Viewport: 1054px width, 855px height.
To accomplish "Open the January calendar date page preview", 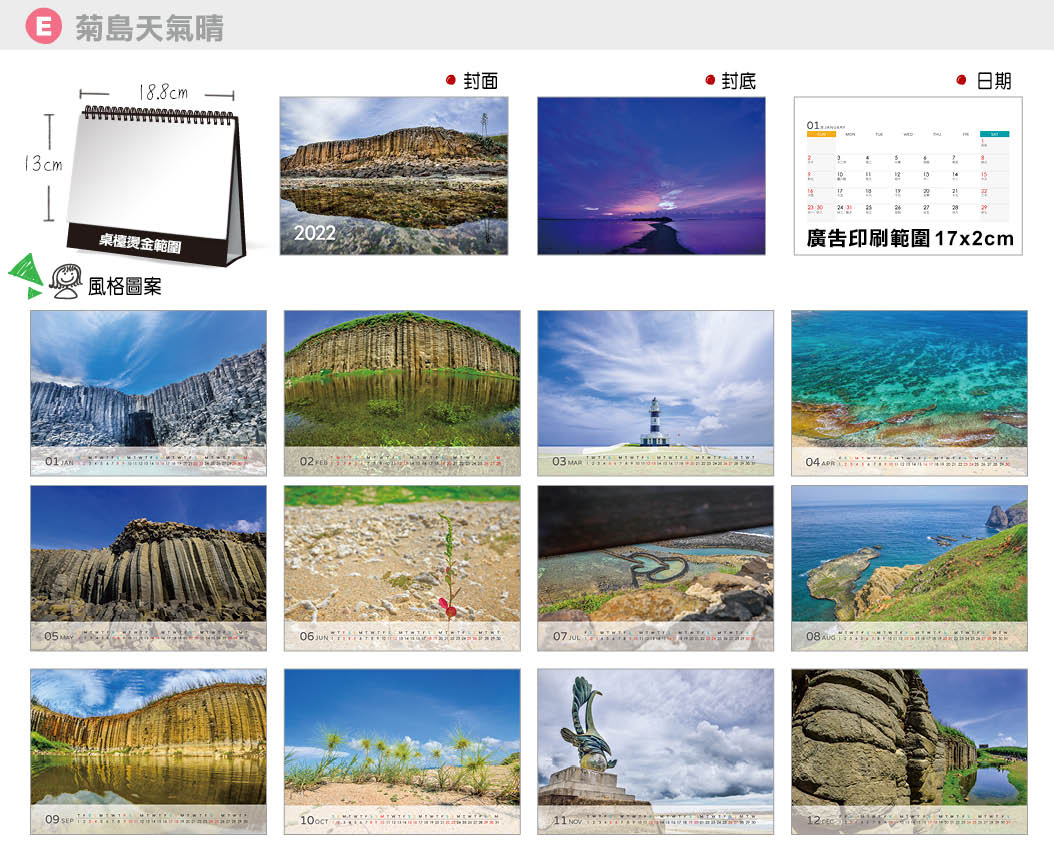I will point(907,170).
